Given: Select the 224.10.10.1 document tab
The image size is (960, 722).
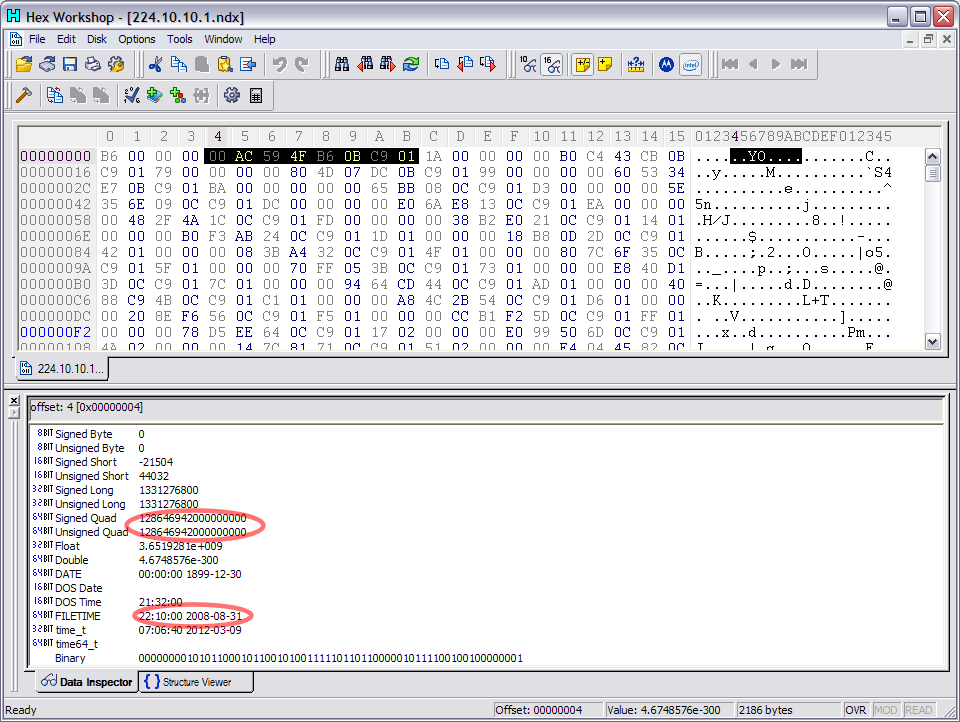Looking at the screenshot, I should coord(62,368).
